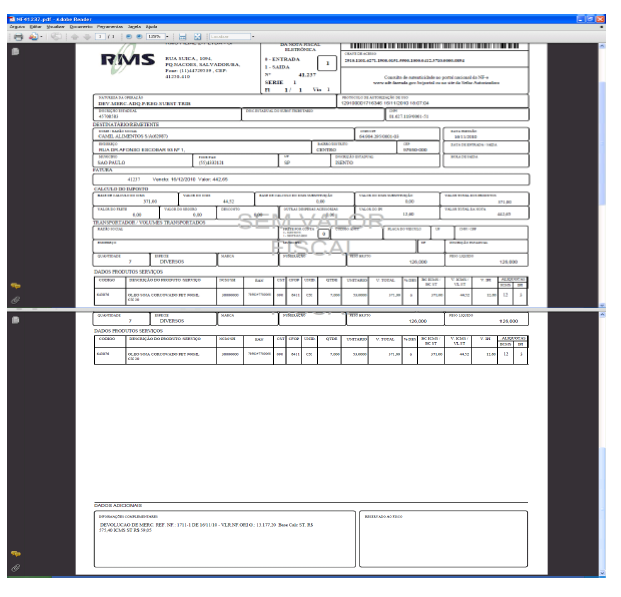The height and width of the screenshot is (597, 621).
Task: Click the upper view scrollbar up arrow
Action: pos(602,46)
